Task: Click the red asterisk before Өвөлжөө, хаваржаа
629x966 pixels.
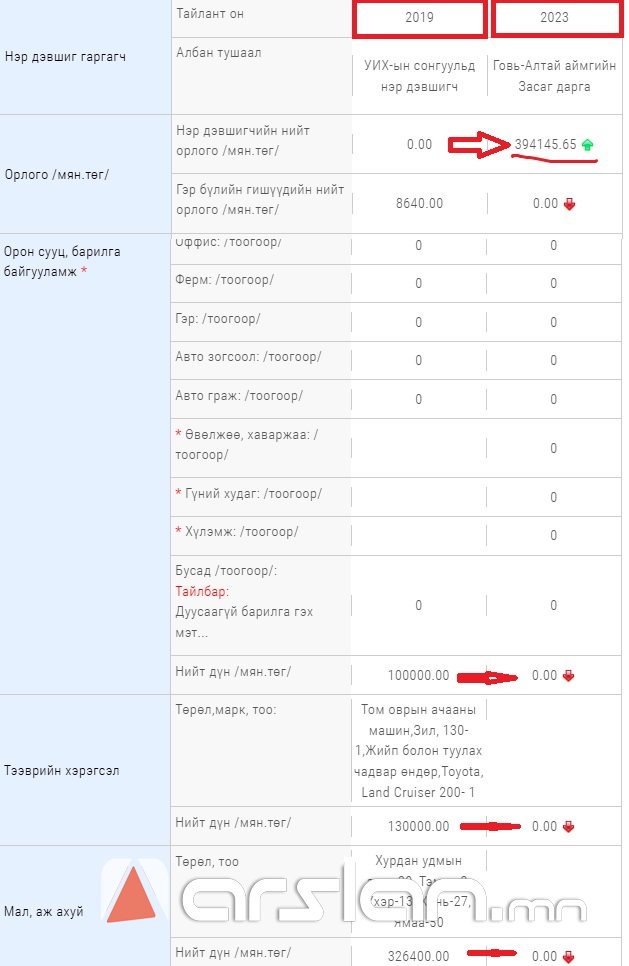Action: pyautogui.click(x=179, y=435)
